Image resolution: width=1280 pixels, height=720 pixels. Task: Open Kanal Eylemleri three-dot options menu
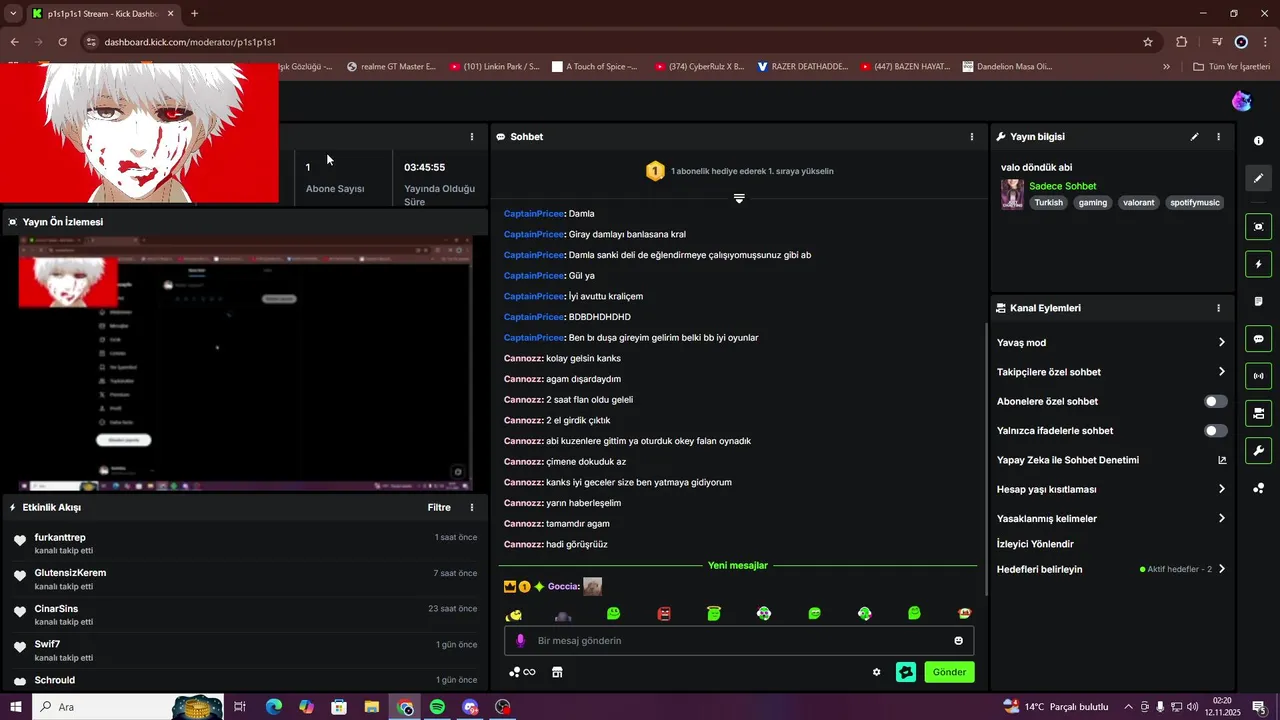(x=1218, y=308)
